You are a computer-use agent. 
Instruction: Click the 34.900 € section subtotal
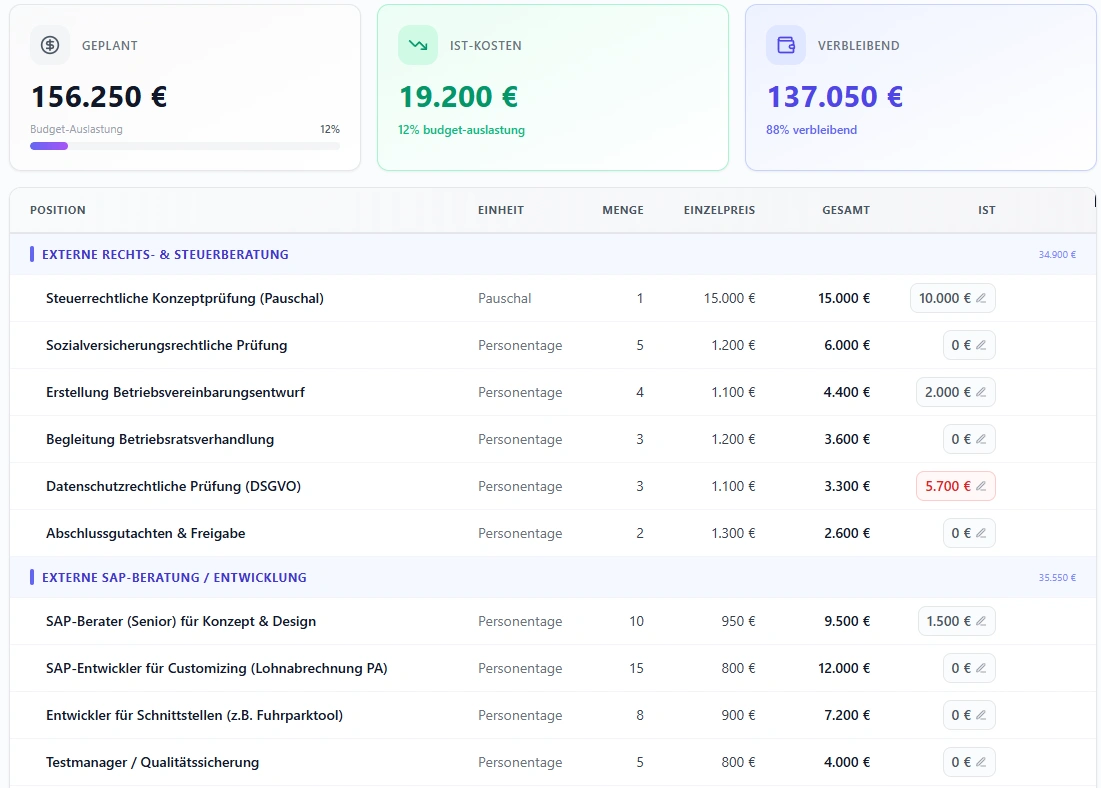pos(1056,255)
